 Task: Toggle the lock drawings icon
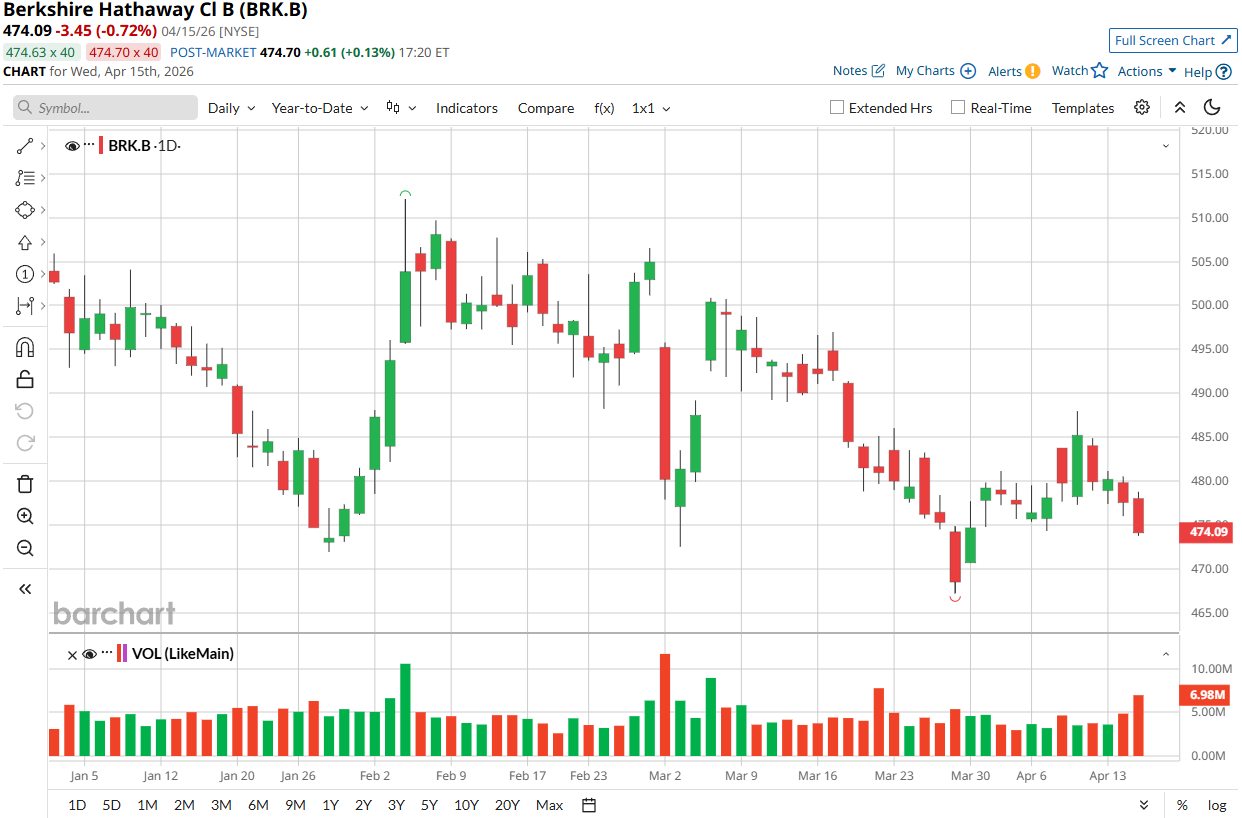click(25, 379)
